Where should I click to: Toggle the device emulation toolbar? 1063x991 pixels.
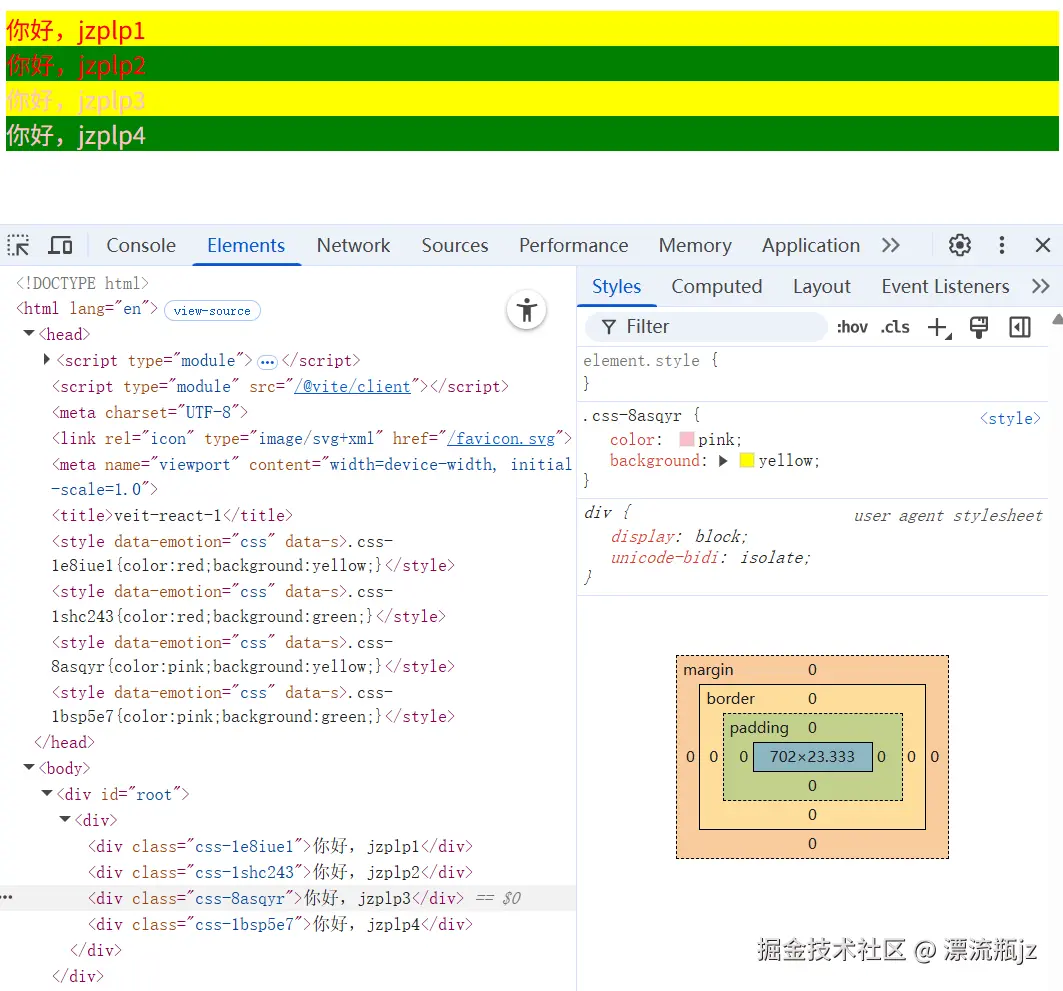pyautogui.click(x=60, y=244)
